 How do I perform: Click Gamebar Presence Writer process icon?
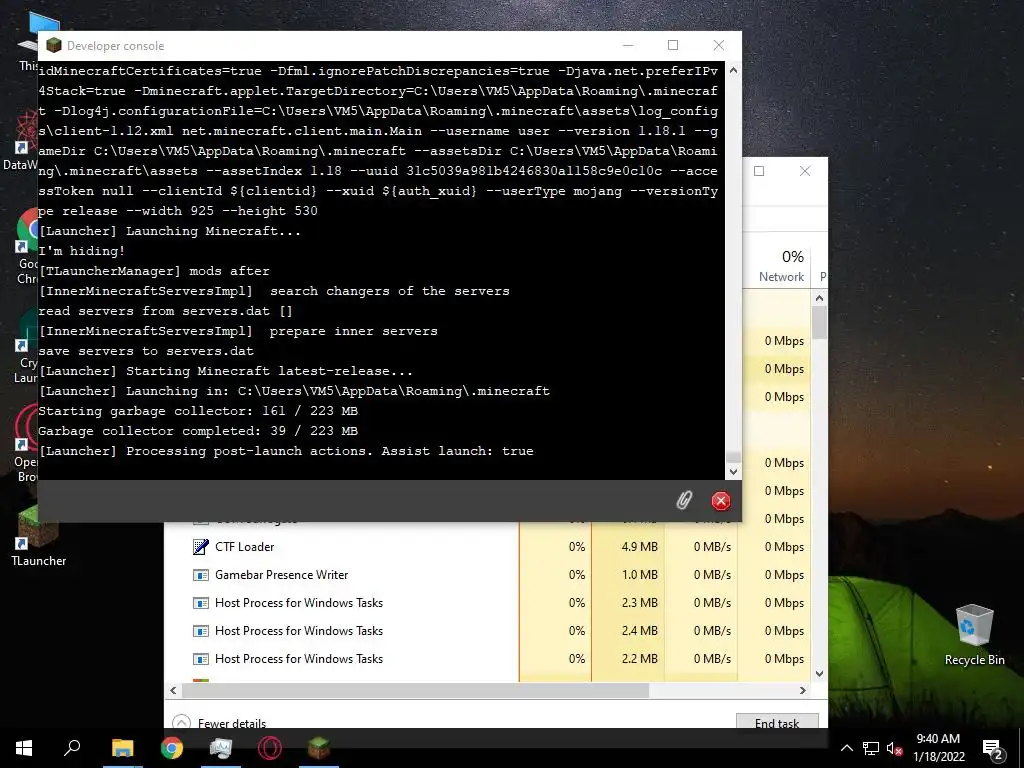click(x=200, y=575)
